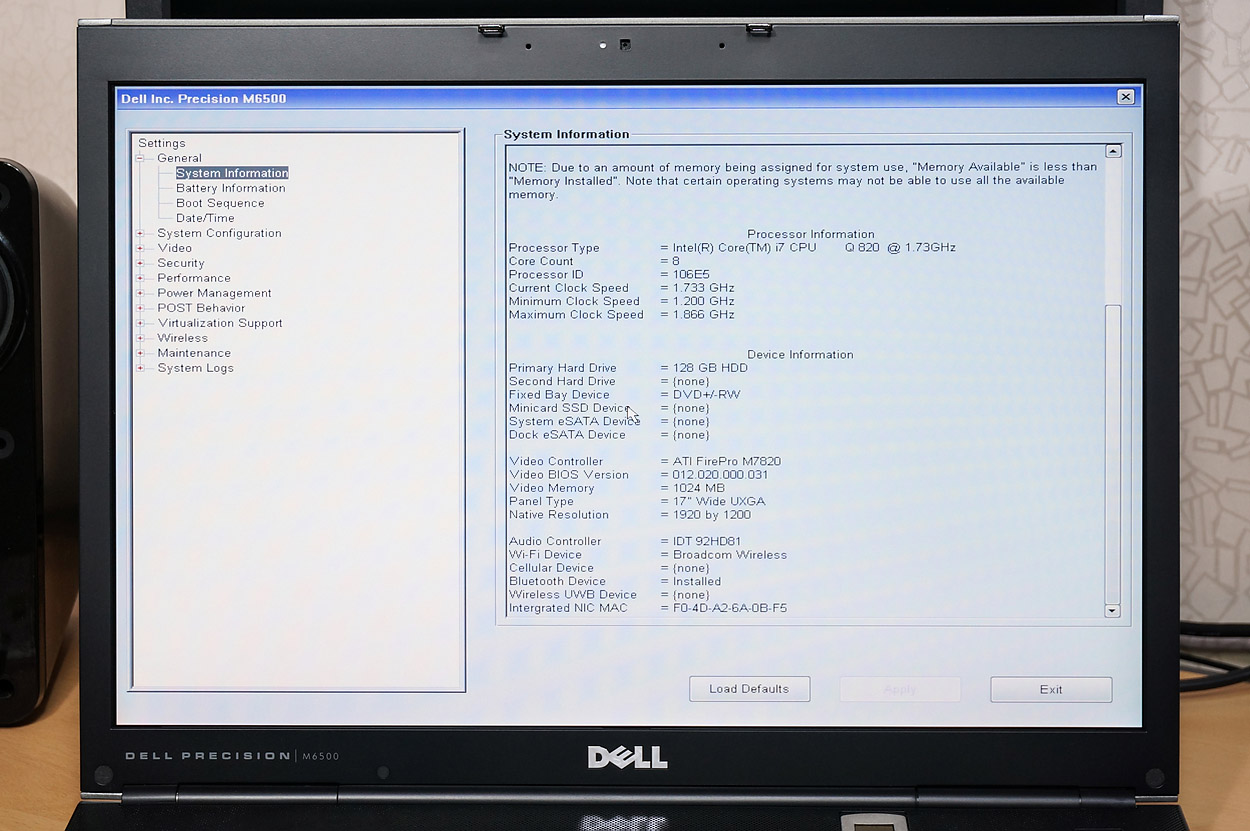Select Virtualization Support label
The width and height of the screenshot is (1250, 831).
[220, 323]
